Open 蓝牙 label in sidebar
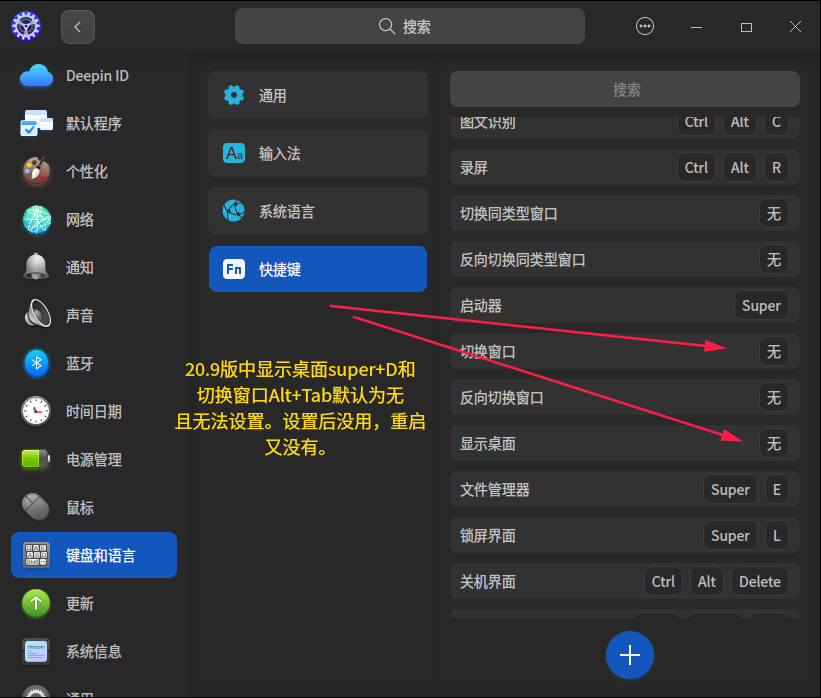Image resolution: width=821 pixels, height=698 pixels. (80, 363)
